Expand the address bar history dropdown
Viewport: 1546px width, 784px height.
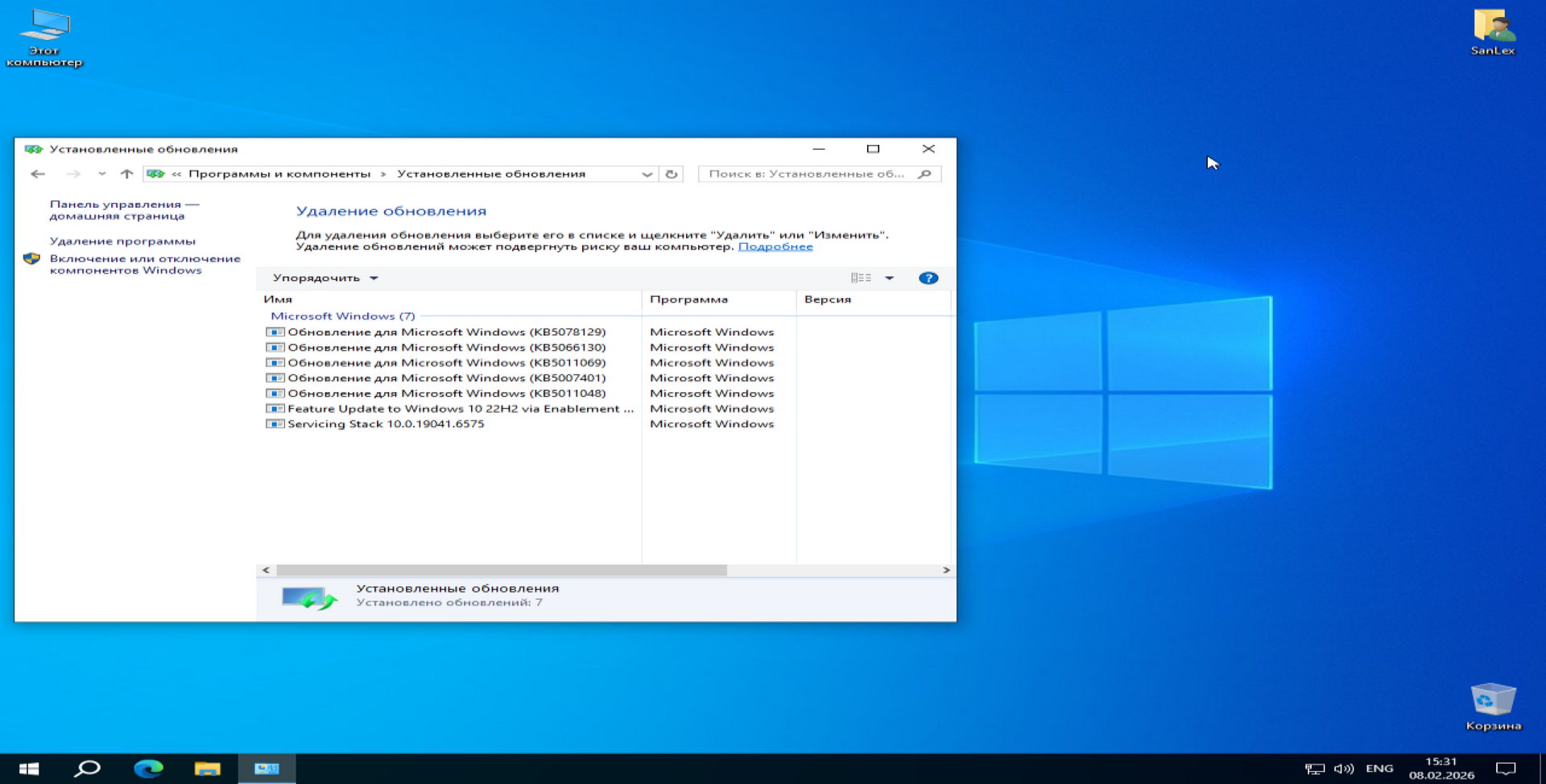pos(647,174)
